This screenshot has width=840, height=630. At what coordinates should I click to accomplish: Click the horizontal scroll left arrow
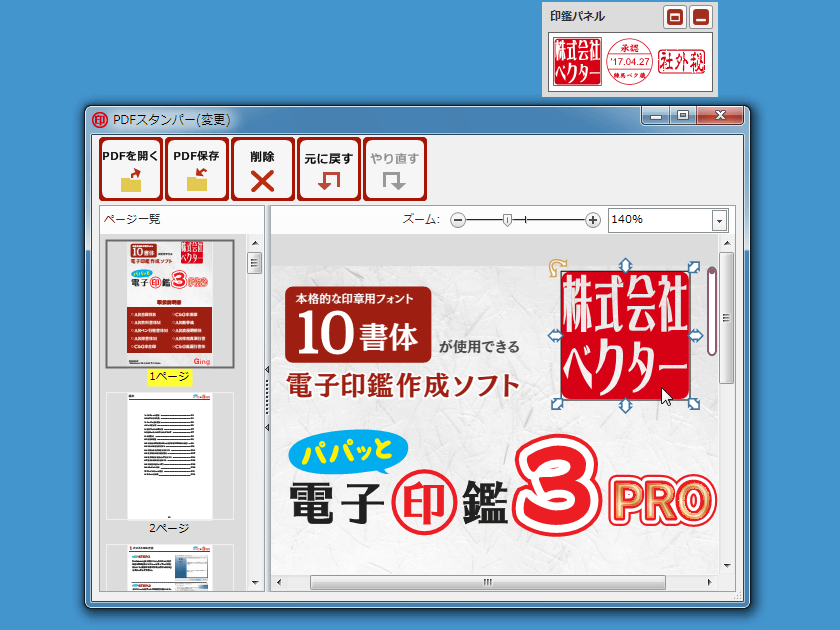click(x=279, y=582)
